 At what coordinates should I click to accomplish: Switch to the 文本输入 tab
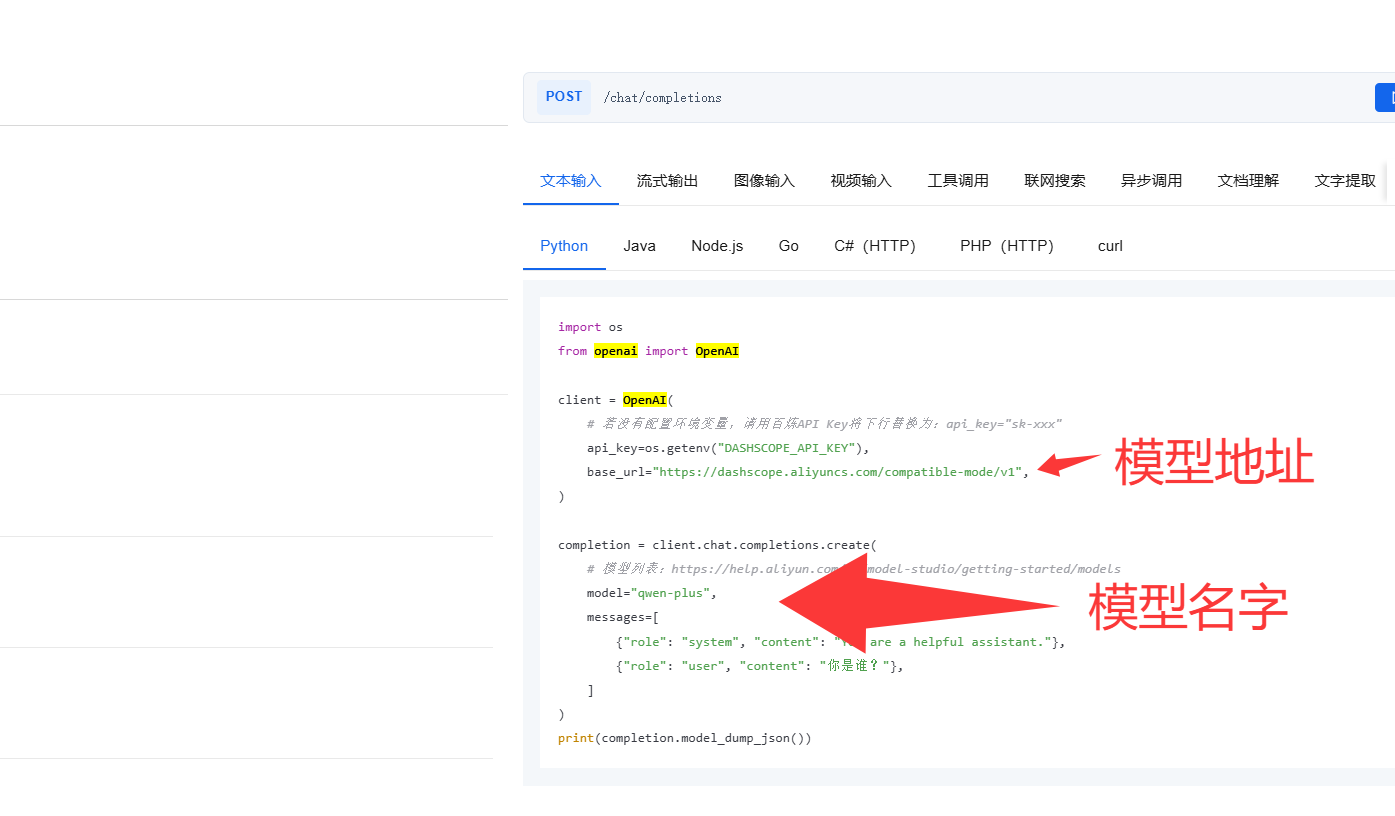571,181
